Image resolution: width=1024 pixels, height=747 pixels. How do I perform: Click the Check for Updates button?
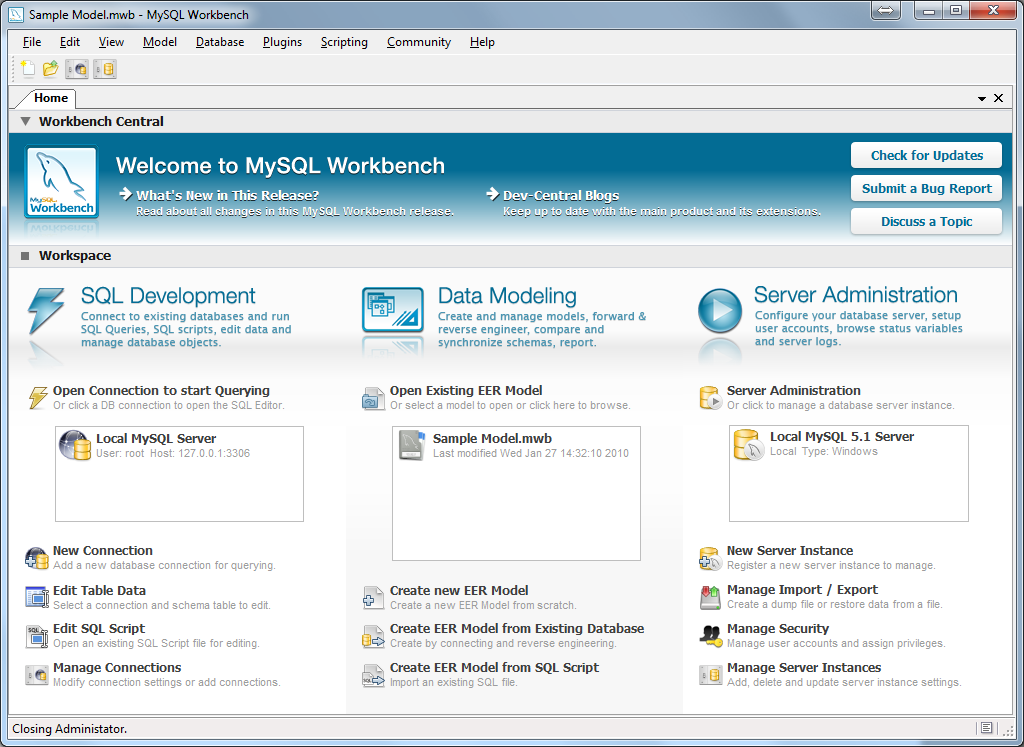click(x=925, y=155)
